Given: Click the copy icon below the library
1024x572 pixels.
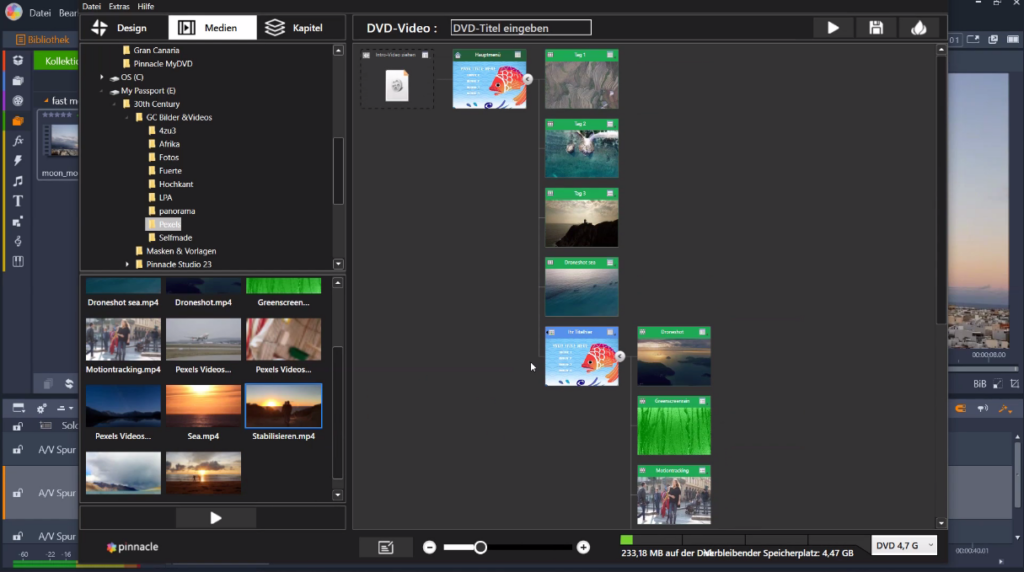Looking at the screenshot, I should (48, 383).
